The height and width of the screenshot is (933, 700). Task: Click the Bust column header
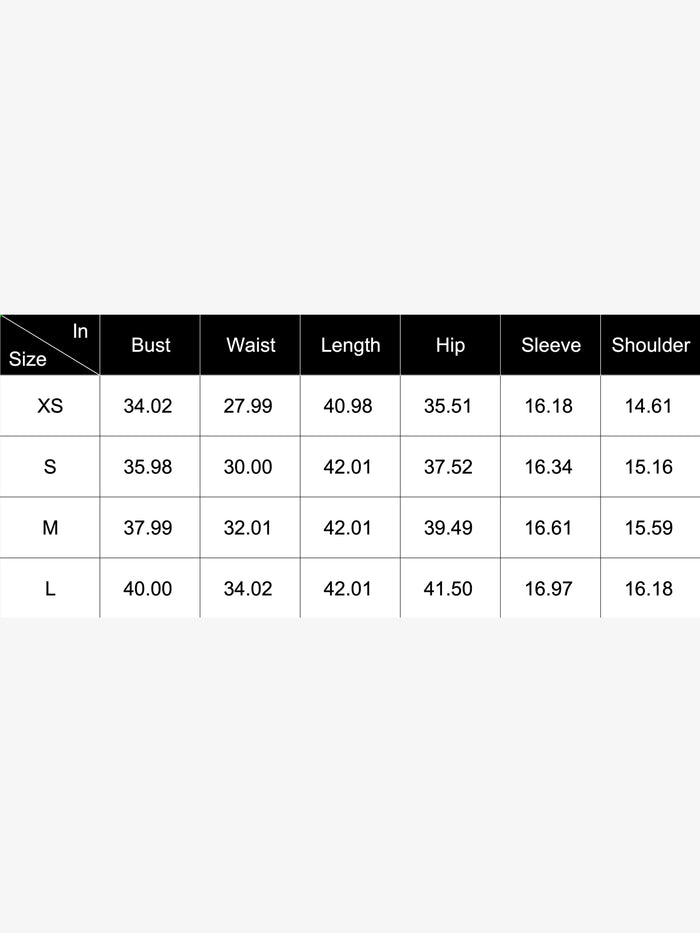pos(151,345)
